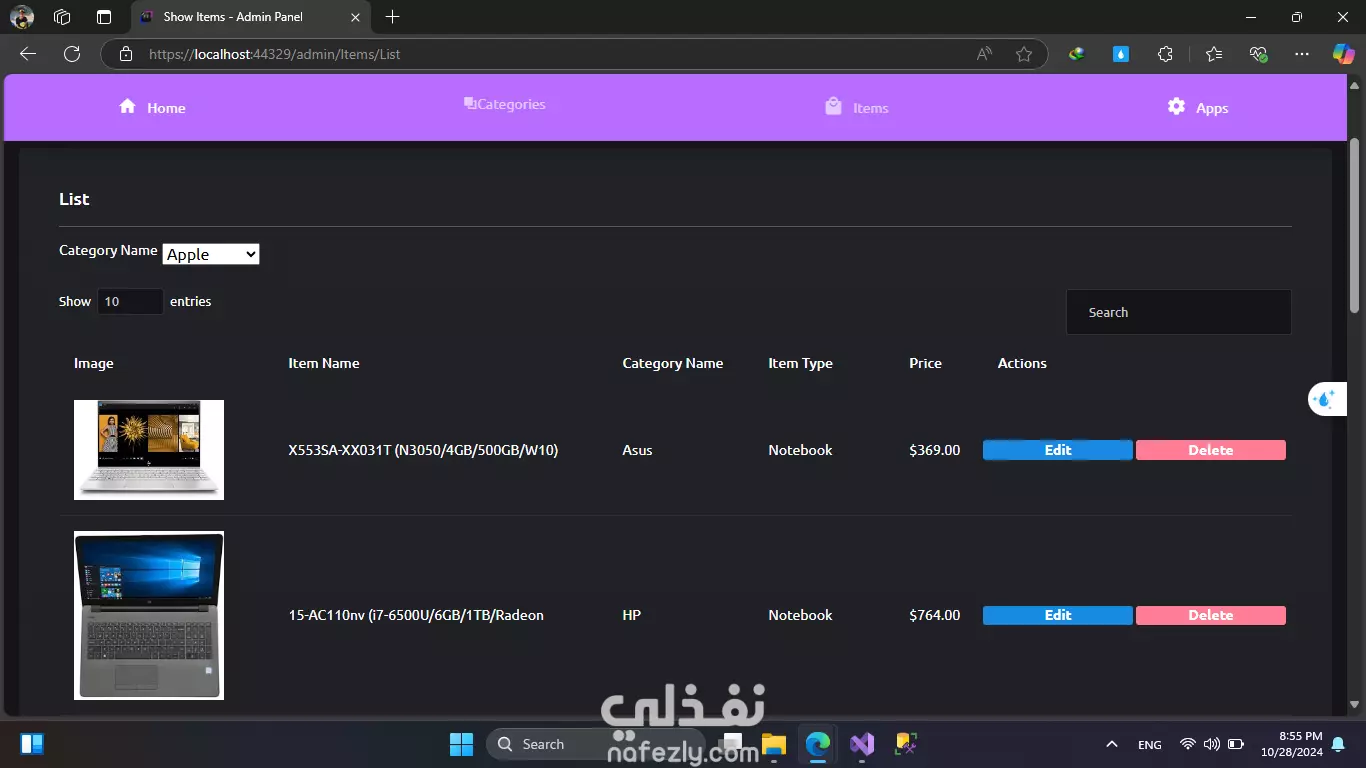Click the Asus category cell

click(x=637, y=450)
